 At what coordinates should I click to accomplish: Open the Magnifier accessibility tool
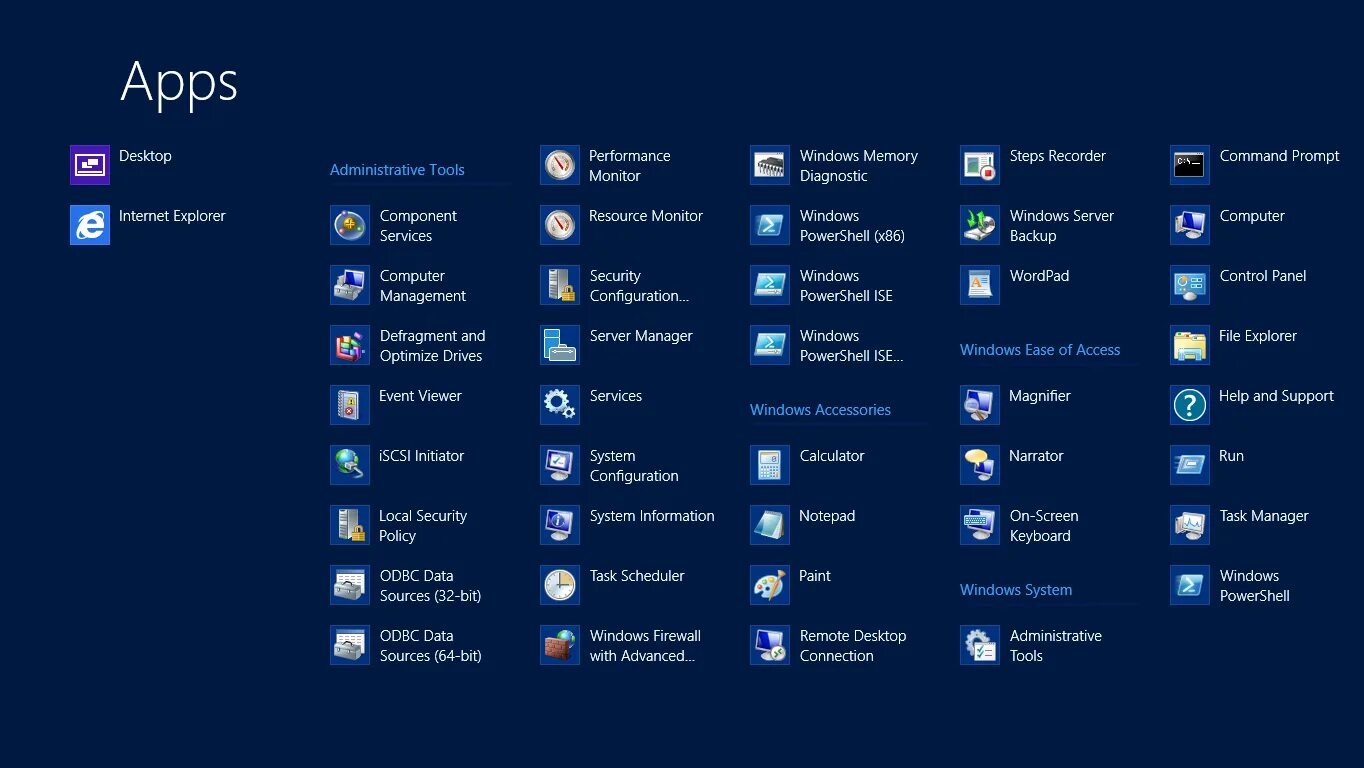[1039, 395]
